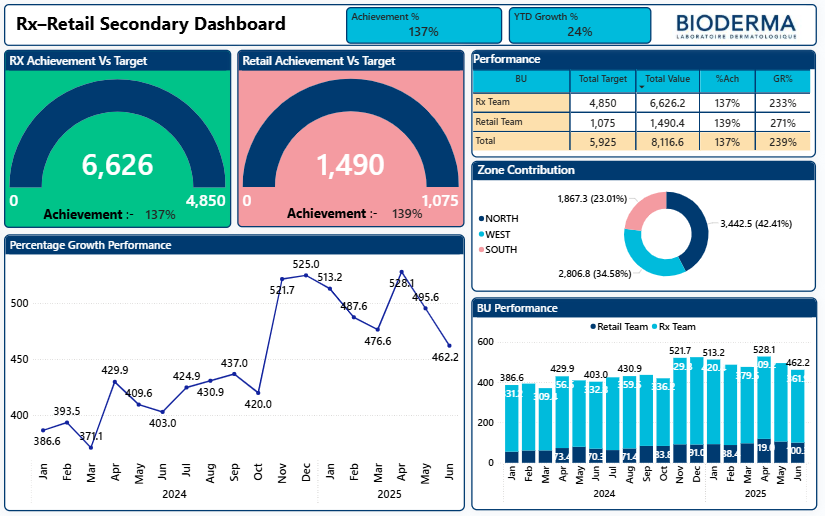Click the sort arrow under Total Value header
Screen dimensions: 825x516
coord(641,88)
